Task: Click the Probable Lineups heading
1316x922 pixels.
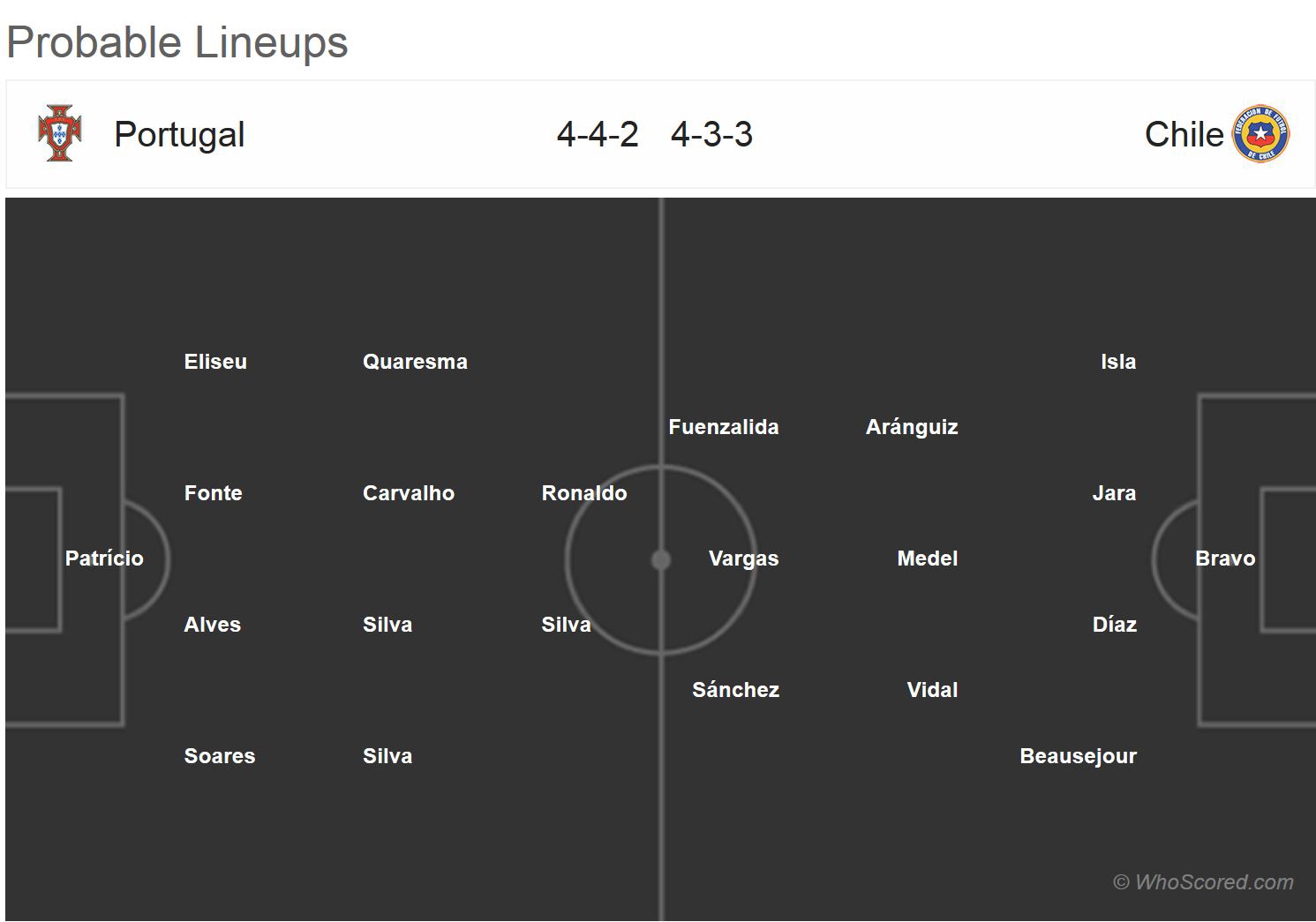Action: pos(177,42)
